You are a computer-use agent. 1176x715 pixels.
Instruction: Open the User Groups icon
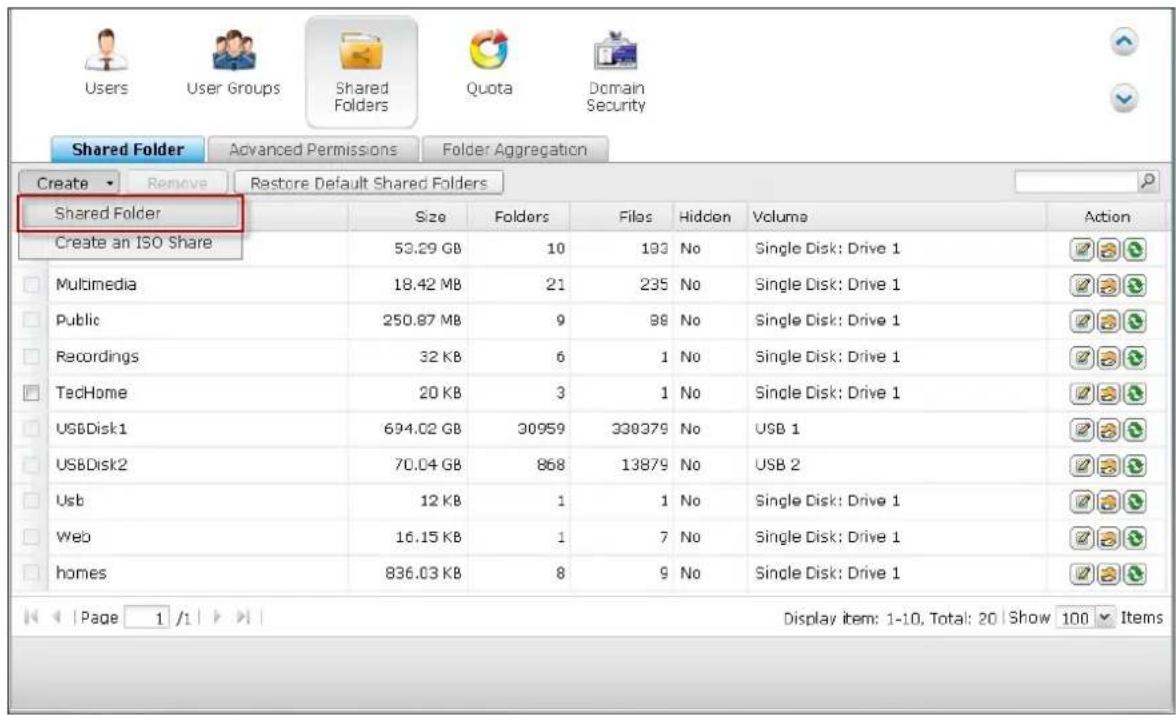click(233, 51)
